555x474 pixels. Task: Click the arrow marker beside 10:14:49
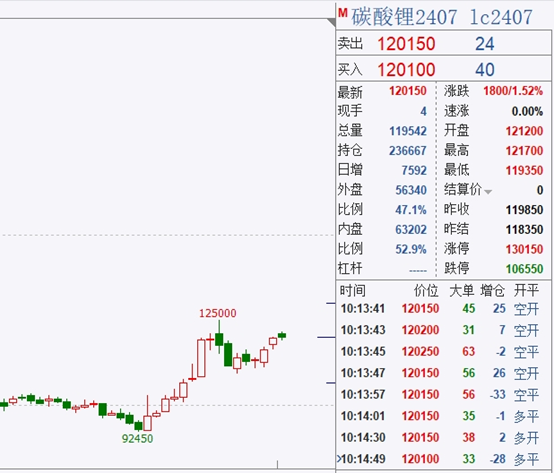point(339,459)
